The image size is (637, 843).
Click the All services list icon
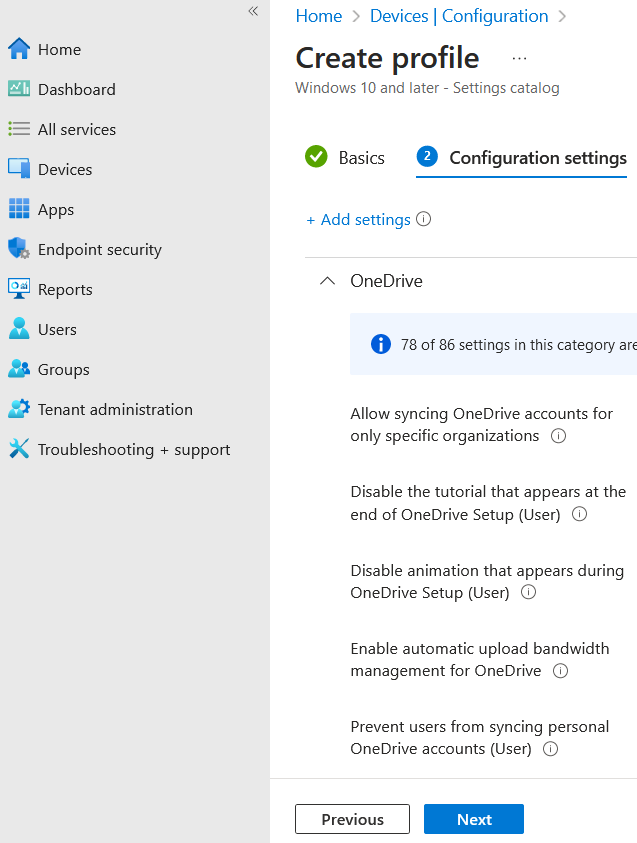click(x=19, y=129)
